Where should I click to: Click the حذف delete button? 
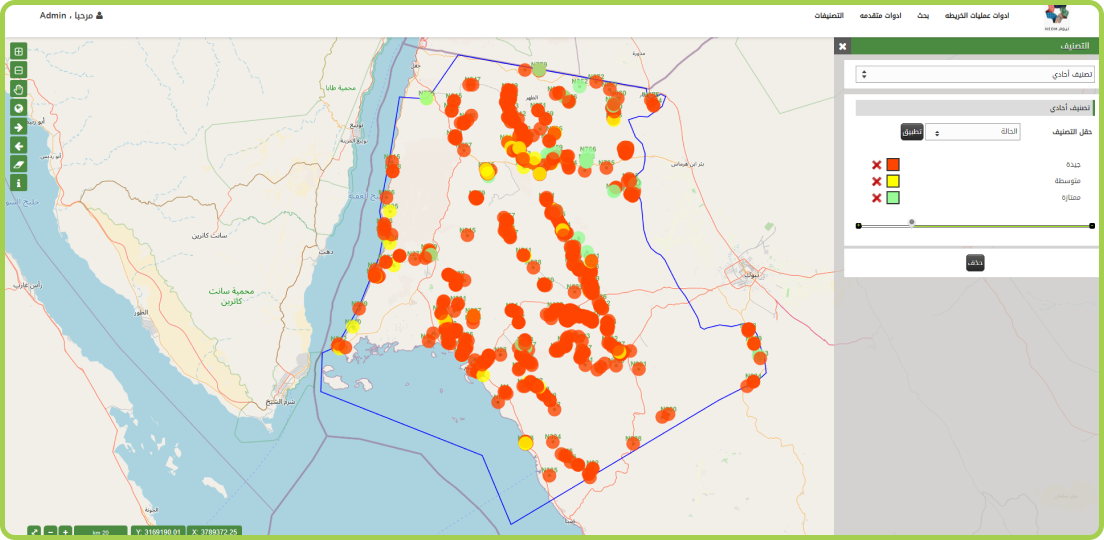click(975, 263)
